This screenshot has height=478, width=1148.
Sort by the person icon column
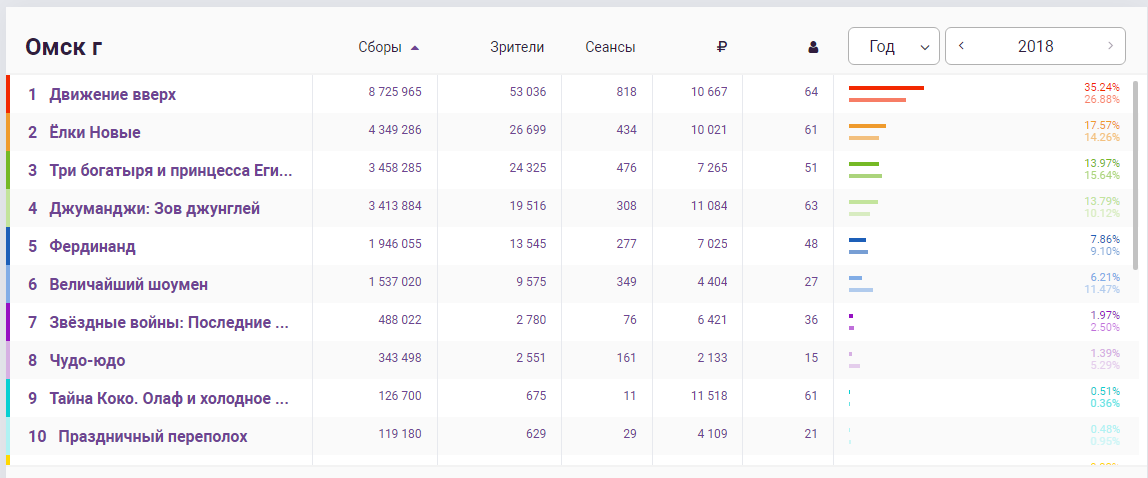pos(813,48)
